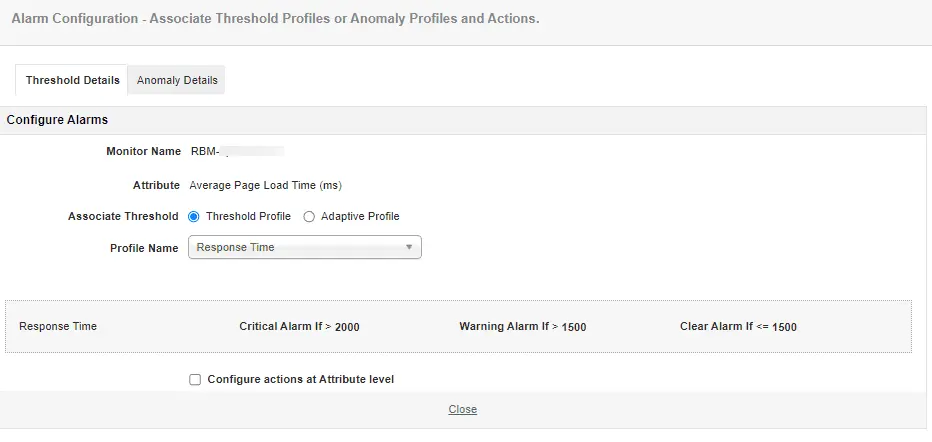Click the Associate Threshold field label
The image size is (932, 442).
[x=123, y=216]
